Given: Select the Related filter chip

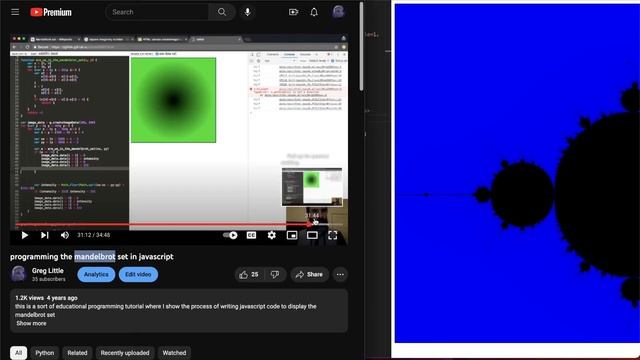Looking at the screenshot, I should [x=77, y=353].
